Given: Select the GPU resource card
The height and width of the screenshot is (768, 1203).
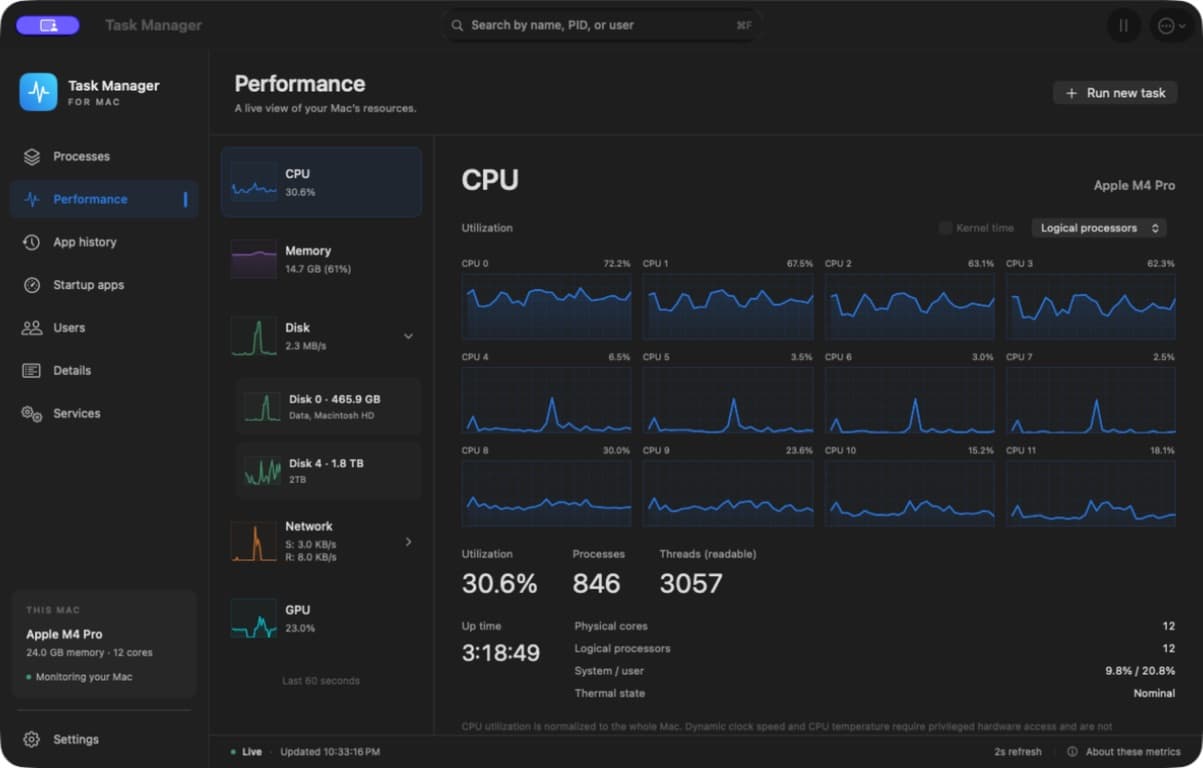Looking at the screenshot, I should (x=321, y=618).
